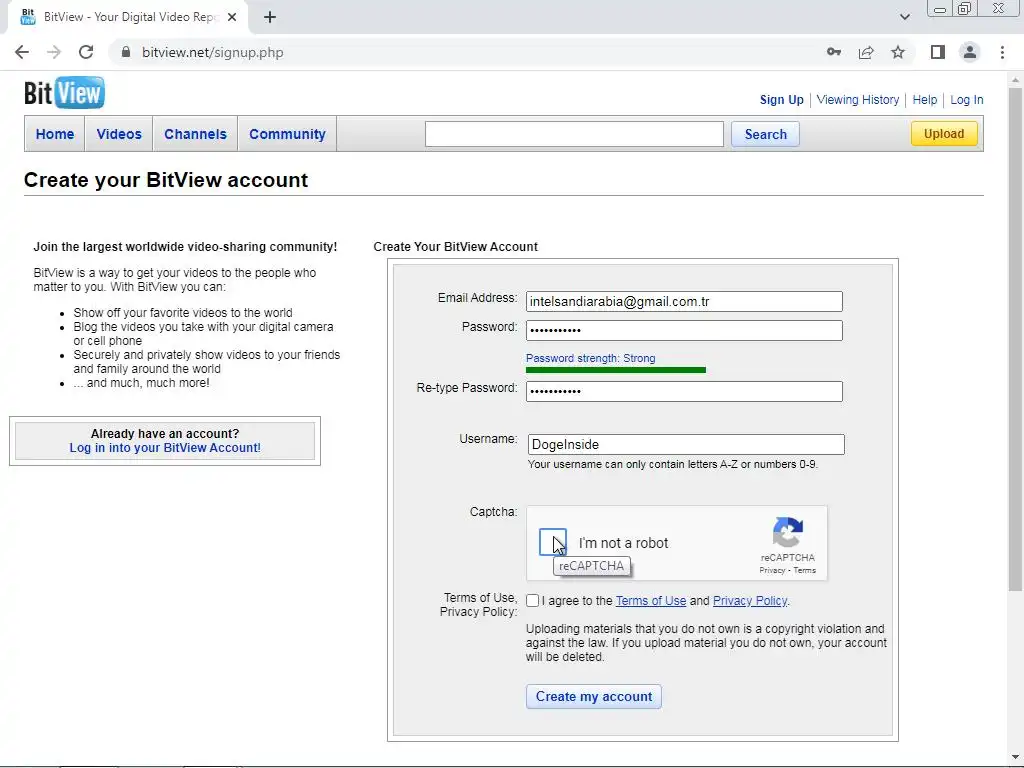
Task: Click the Help header link
Action: click(924, 100)
